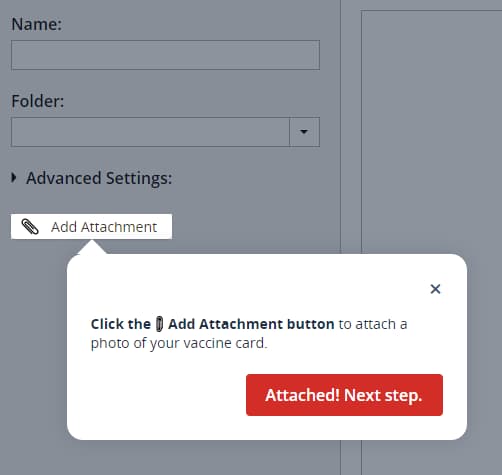Click the tooltip pointer arrow under Add Attachment
Screen dimensions: 502x475
(92, 247)
